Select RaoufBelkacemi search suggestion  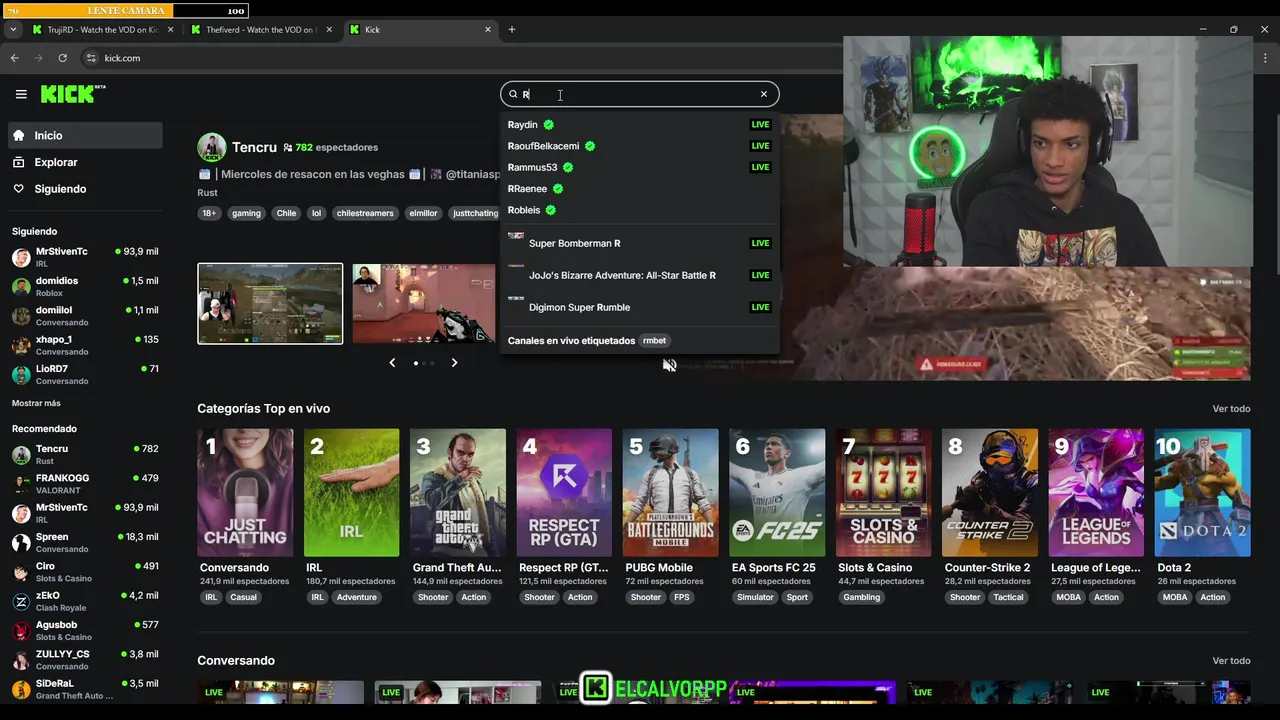639,146
